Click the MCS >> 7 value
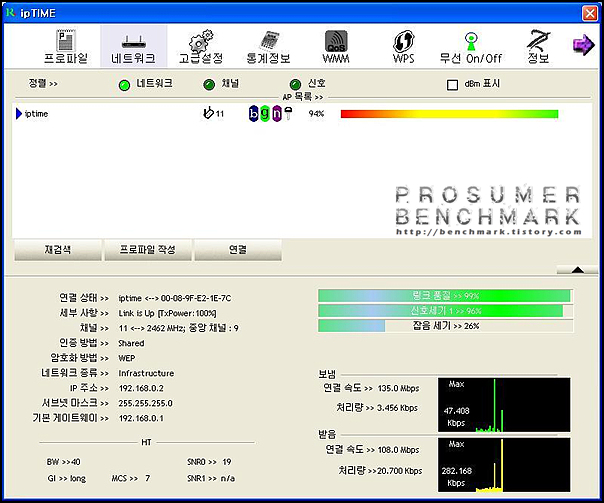The height and width of the screenshot is (503, 604). click(x=131, y=478)
